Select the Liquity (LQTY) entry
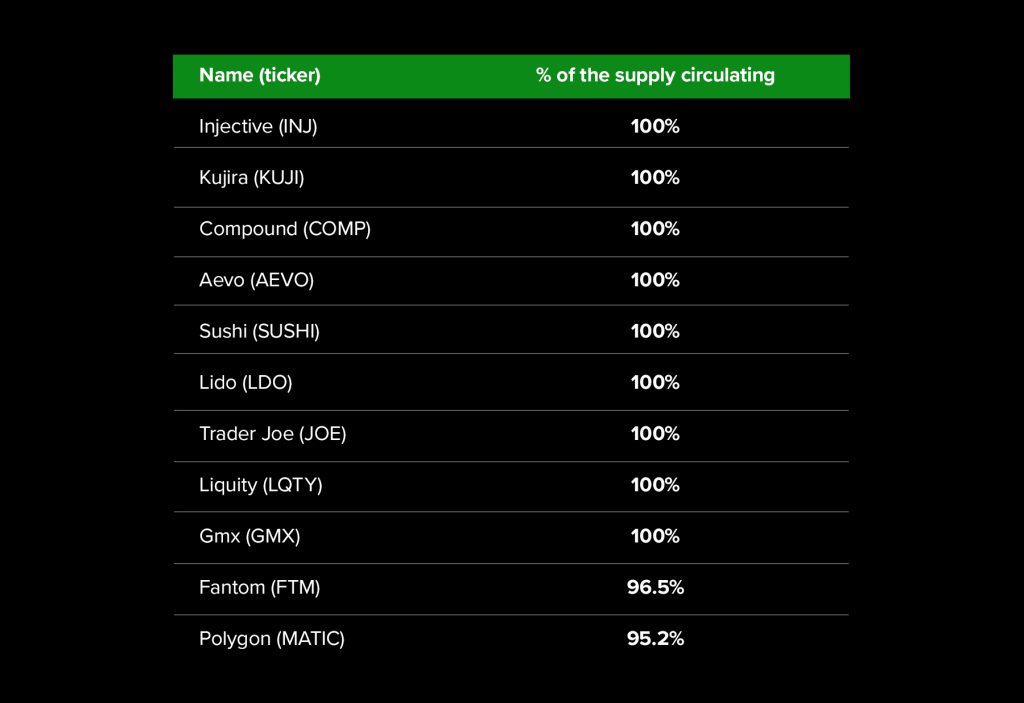Screen dimensions: 1024x703 pyautogui.click(x=260, y=484)
